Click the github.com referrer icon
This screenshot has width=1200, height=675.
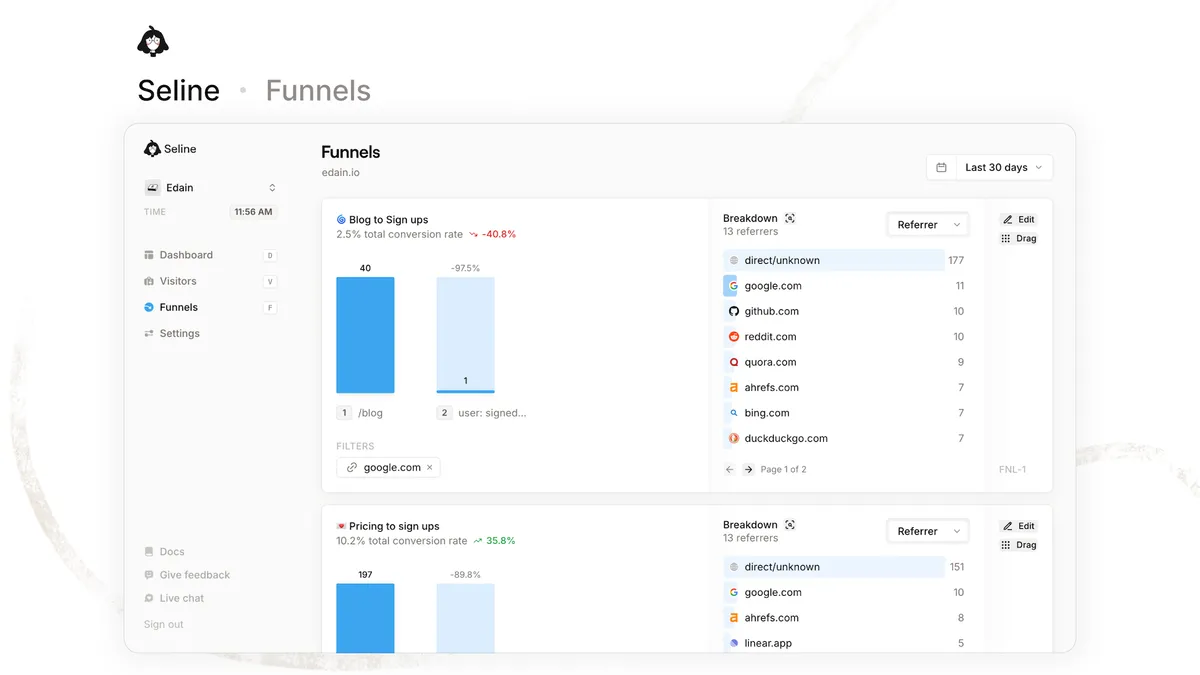pos(734,311)
